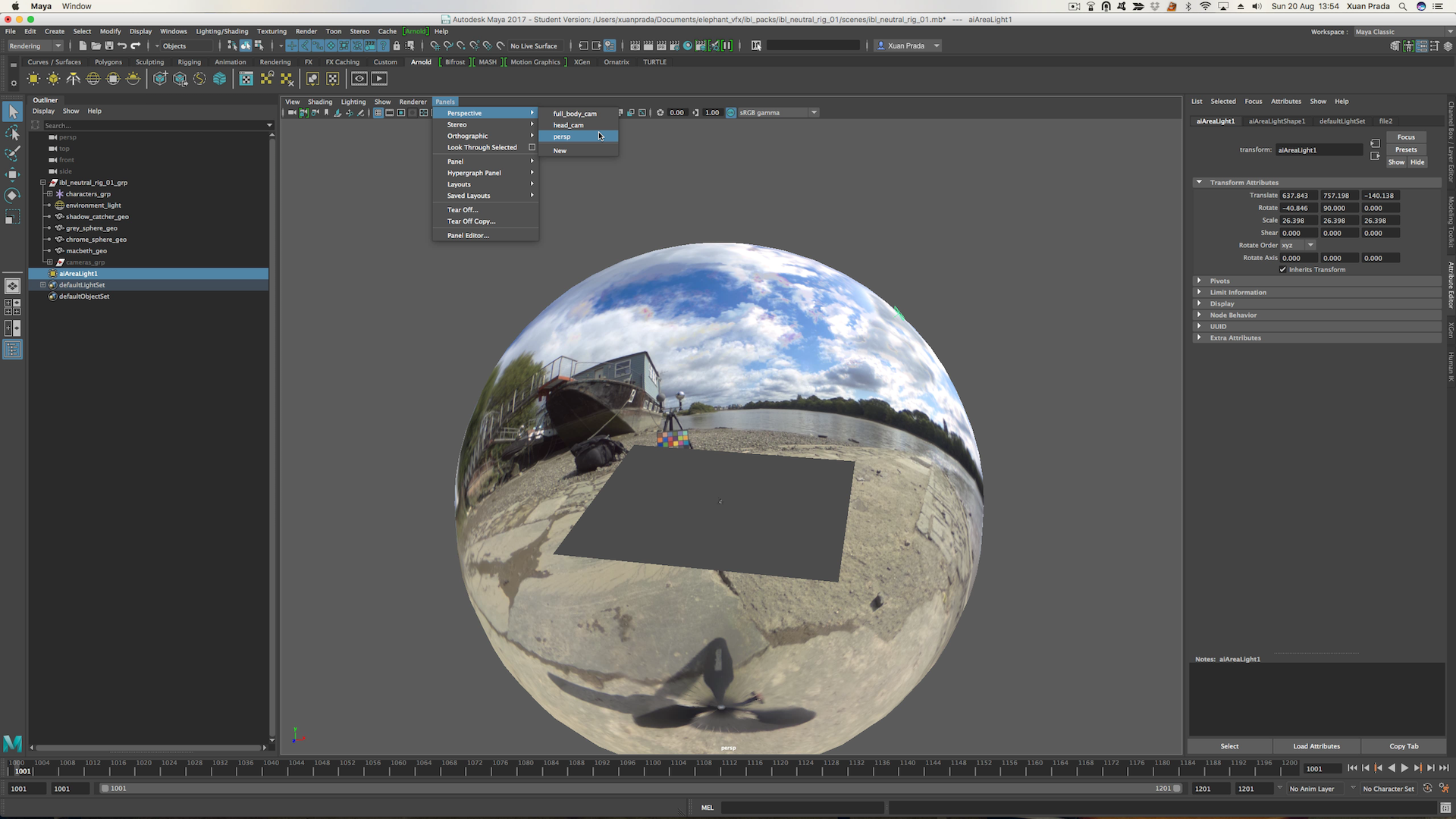
Task: Click Arnold photometric light shelf icon
Action: [x=74, y=79]
